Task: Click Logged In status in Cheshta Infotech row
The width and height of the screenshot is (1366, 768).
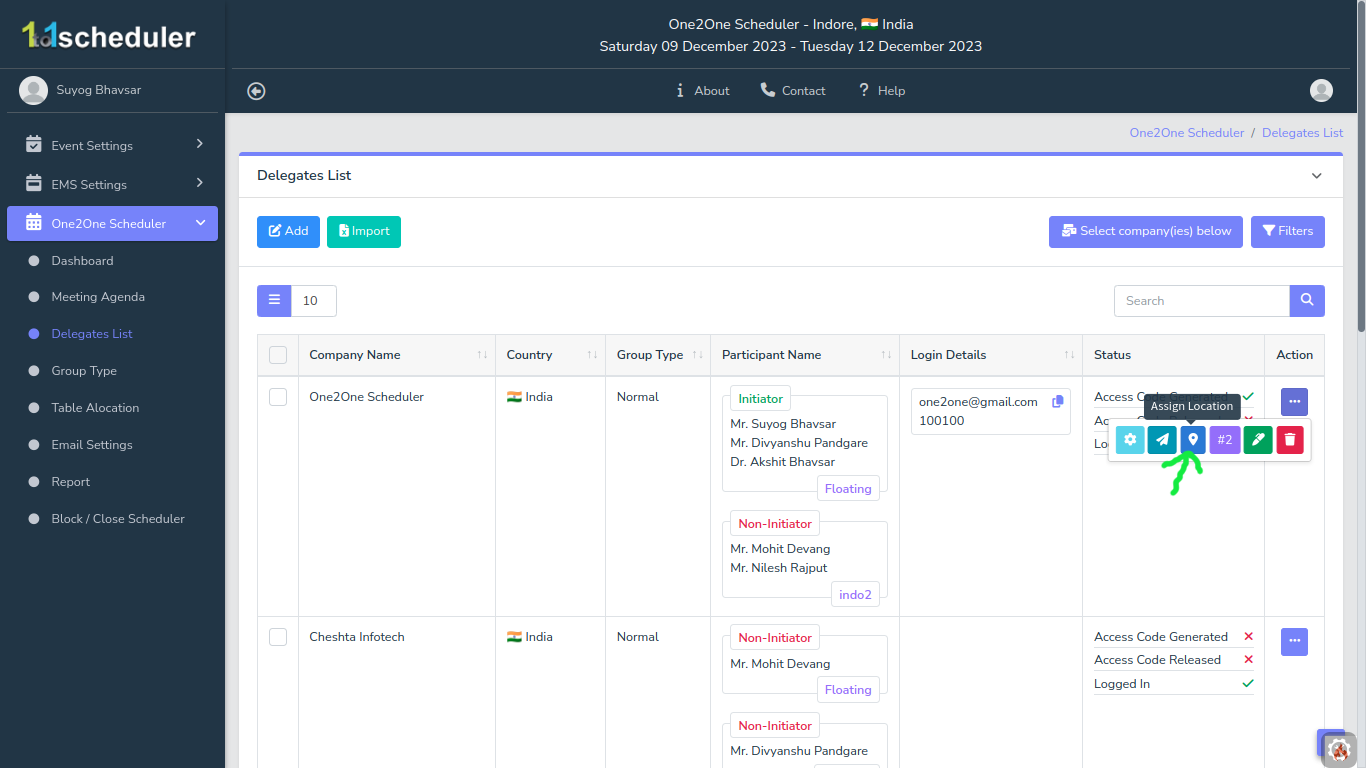Action: click(x=1122, y=684)
